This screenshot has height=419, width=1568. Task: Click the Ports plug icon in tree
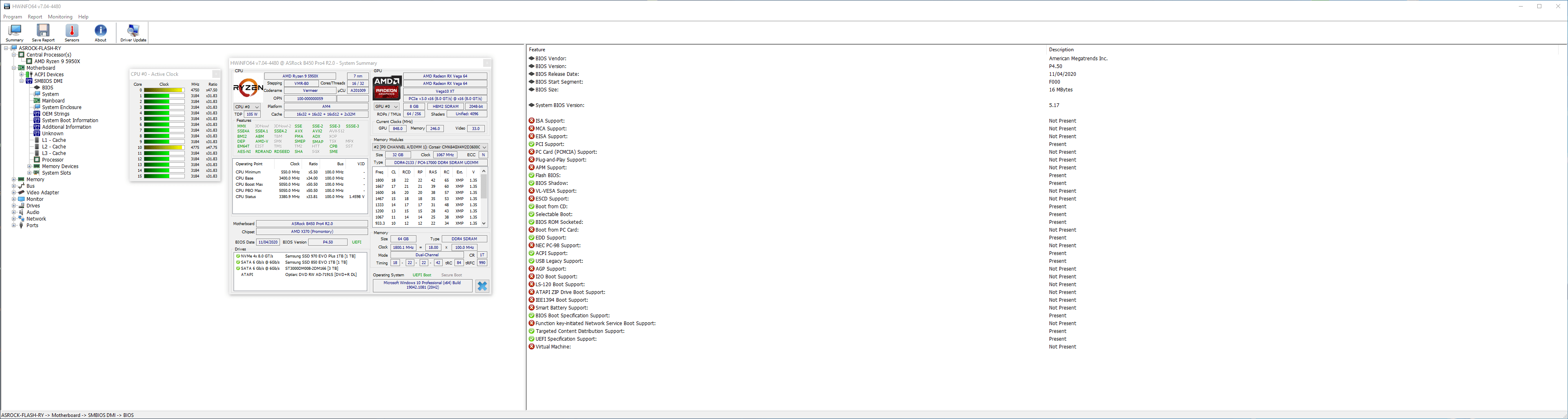click(21, 225)
